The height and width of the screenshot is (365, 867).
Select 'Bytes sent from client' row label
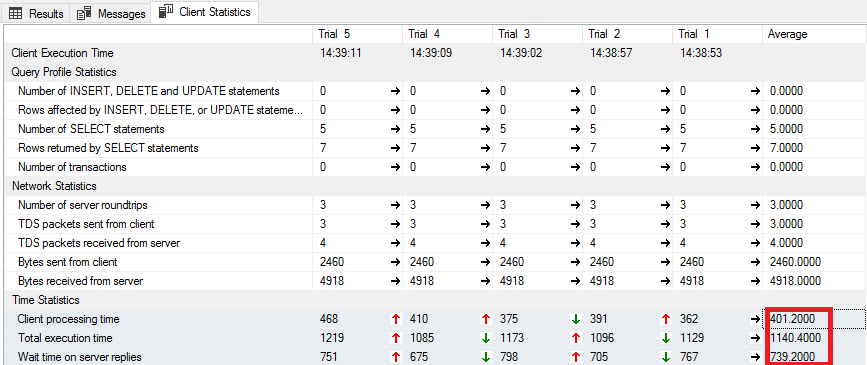[67, 262]
